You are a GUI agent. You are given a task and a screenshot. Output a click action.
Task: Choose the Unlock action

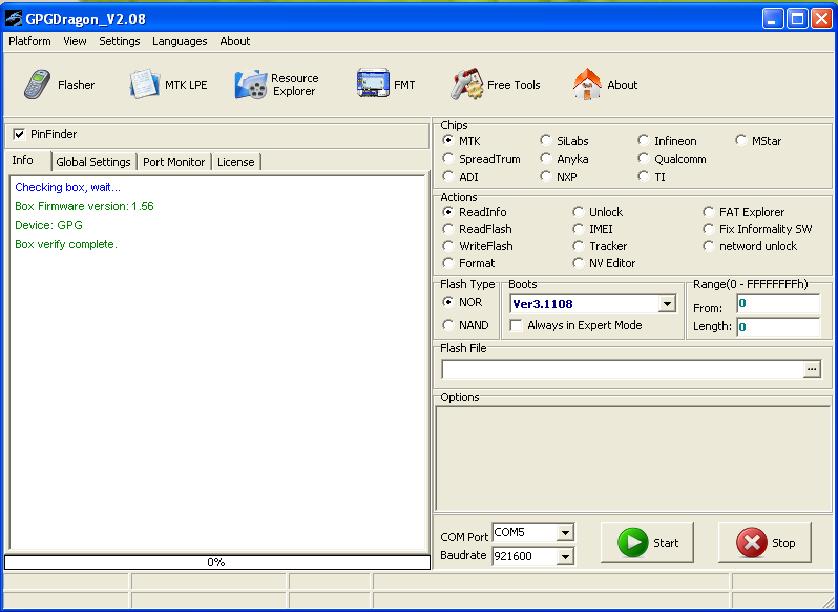(x=578, y=212)
